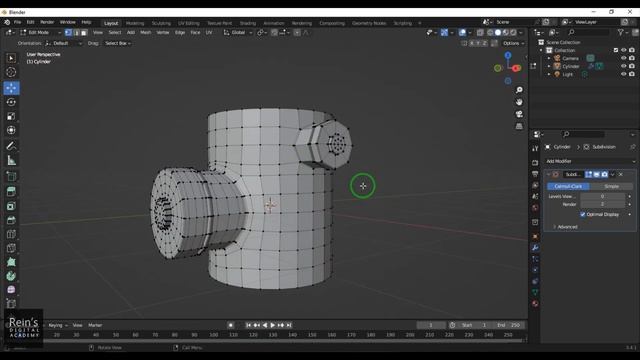The height and width of the screenshot is (360, 640).
Task: Hide the Camera object in outliner
Action: click(624, 58)
